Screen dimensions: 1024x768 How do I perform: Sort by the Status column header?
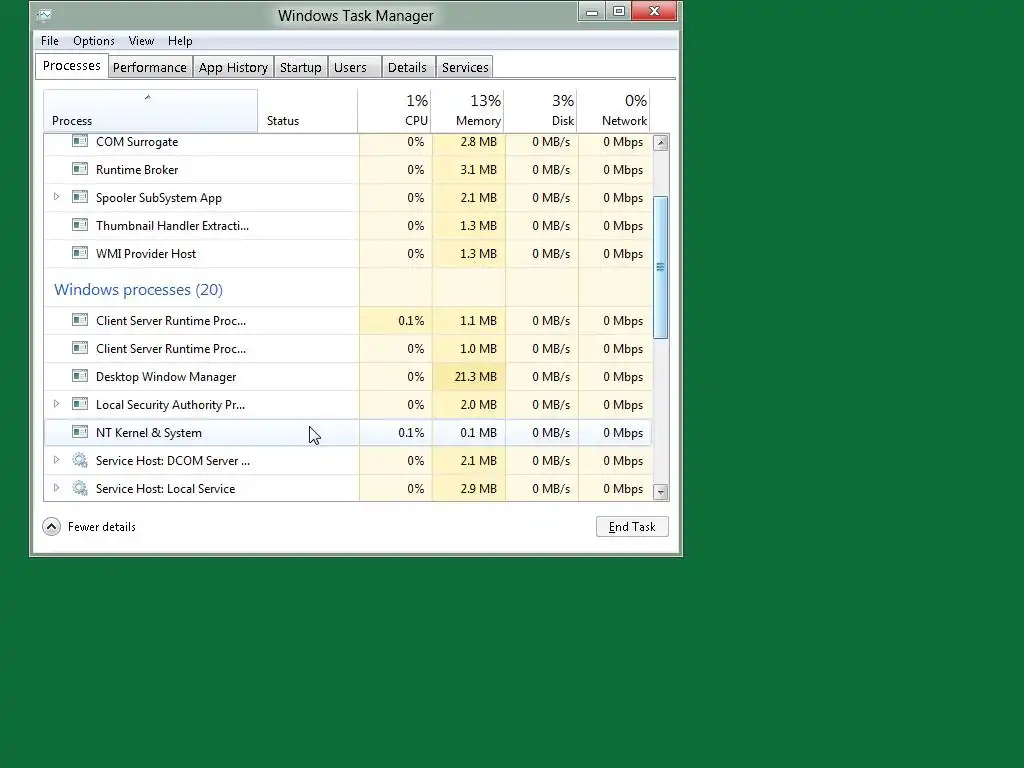tap(308, 111)
